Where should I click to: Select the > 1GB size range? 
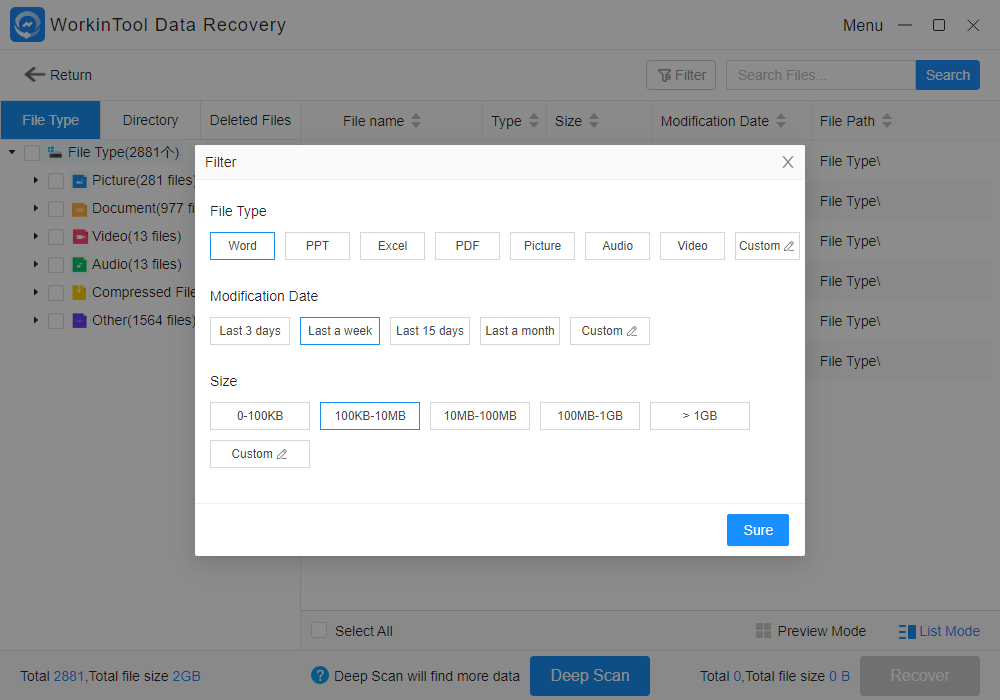[x=700, y=416]
